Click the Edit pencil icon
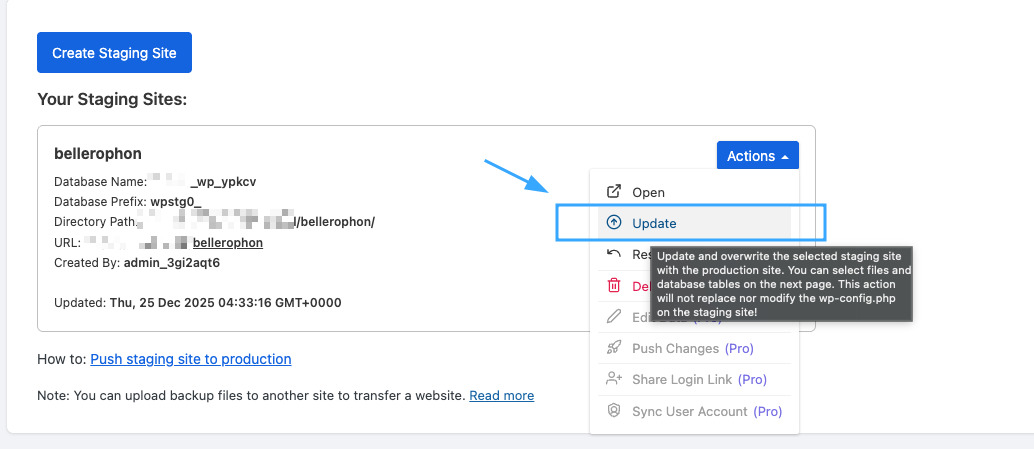The width and height of the screenshot is (1034, 449). tap(614, 318)
